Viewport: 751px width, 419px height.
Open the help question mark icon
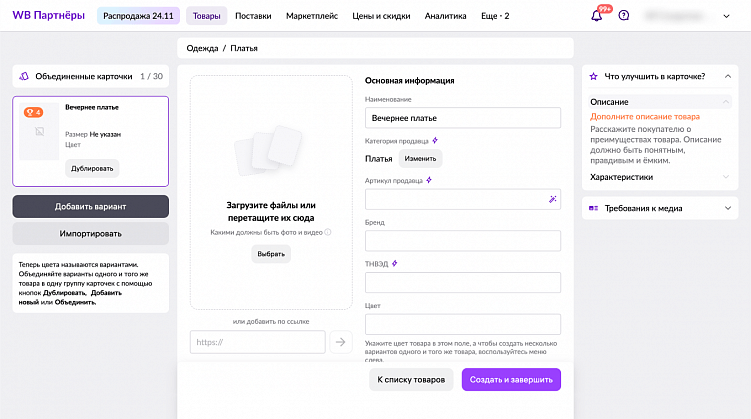coord(623,15)
